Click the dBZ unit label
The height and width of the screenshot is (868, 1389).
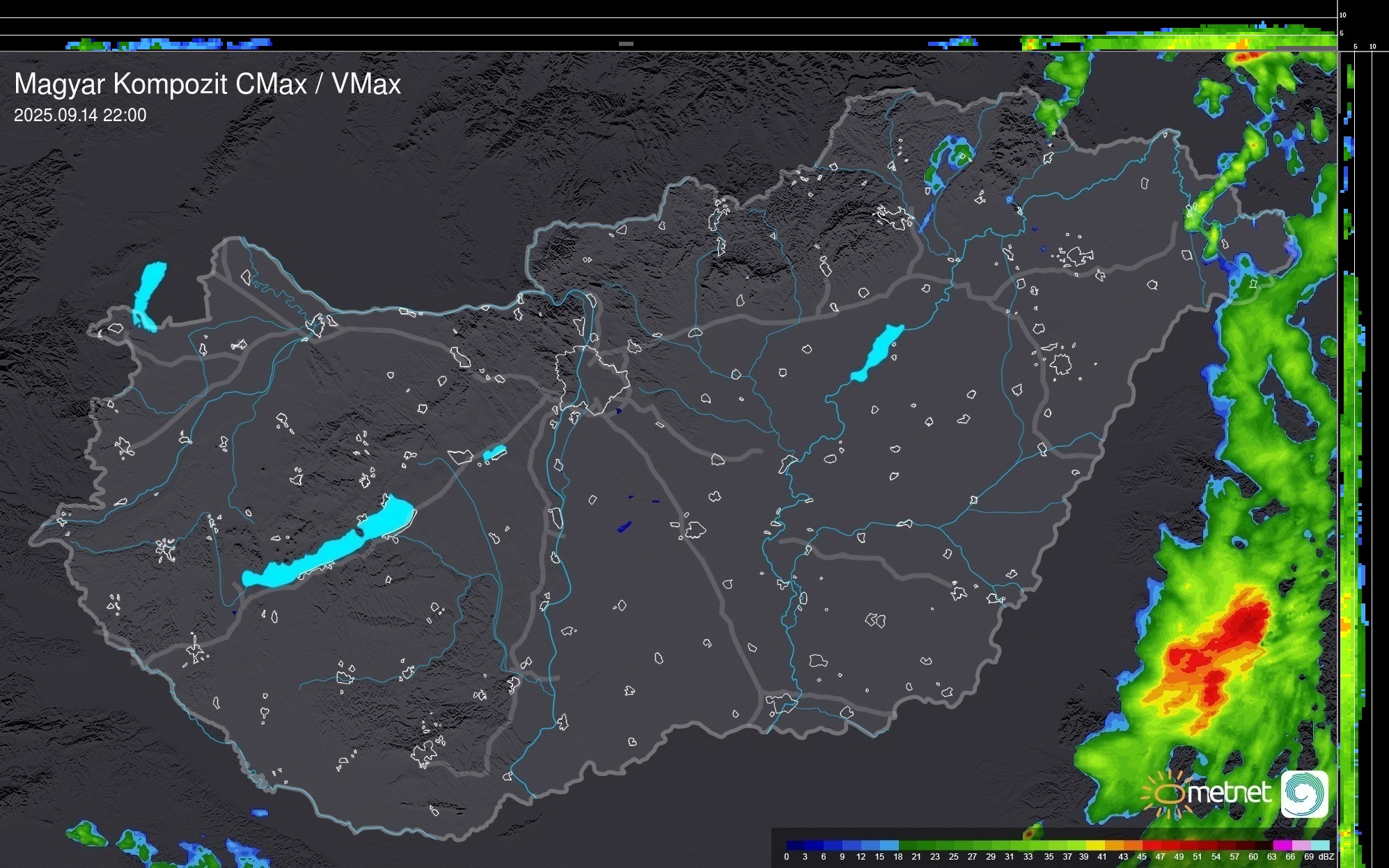[1326, 857]
